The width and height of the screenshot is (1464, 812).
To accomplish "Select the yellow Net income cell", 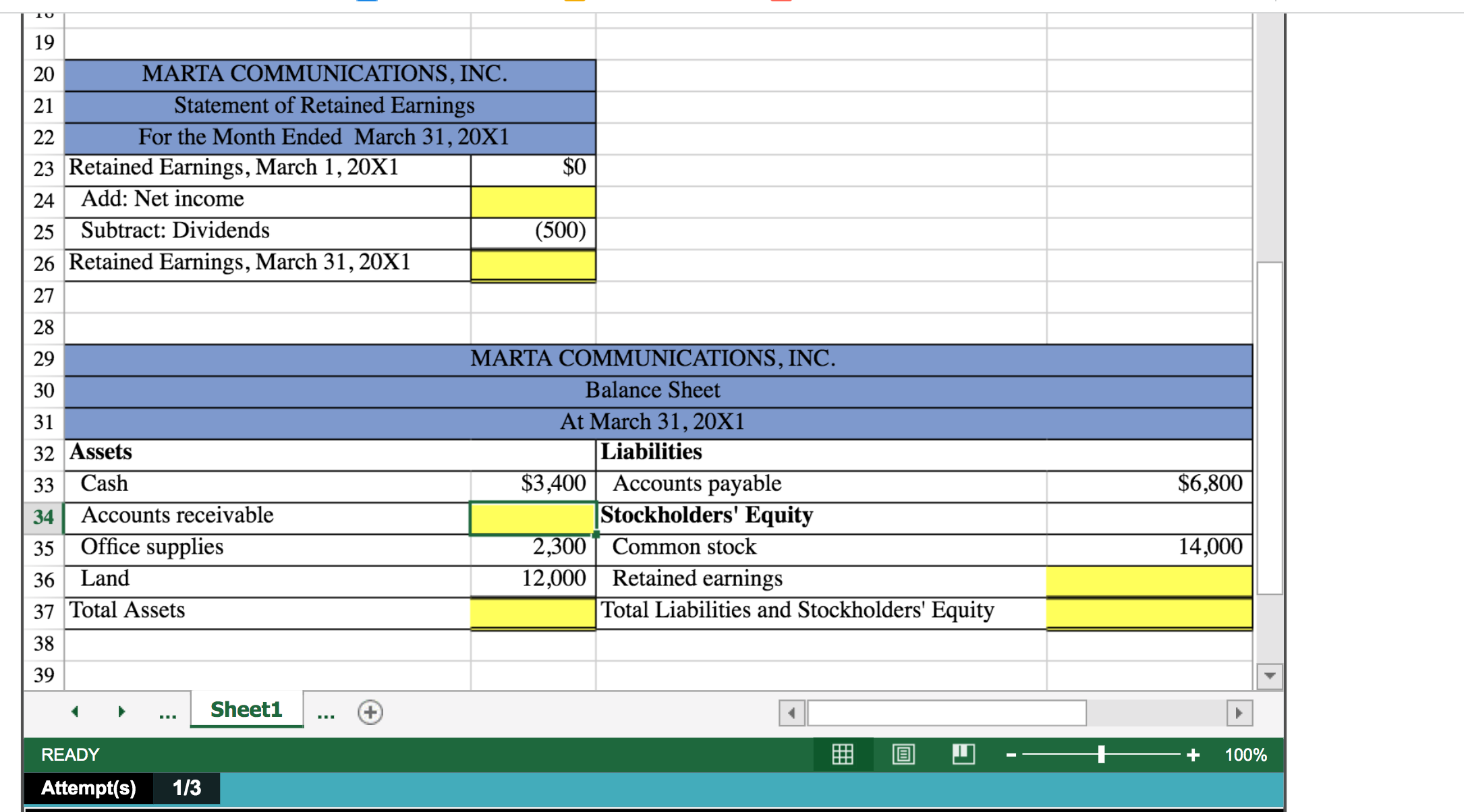I will [x=533, y=201].
